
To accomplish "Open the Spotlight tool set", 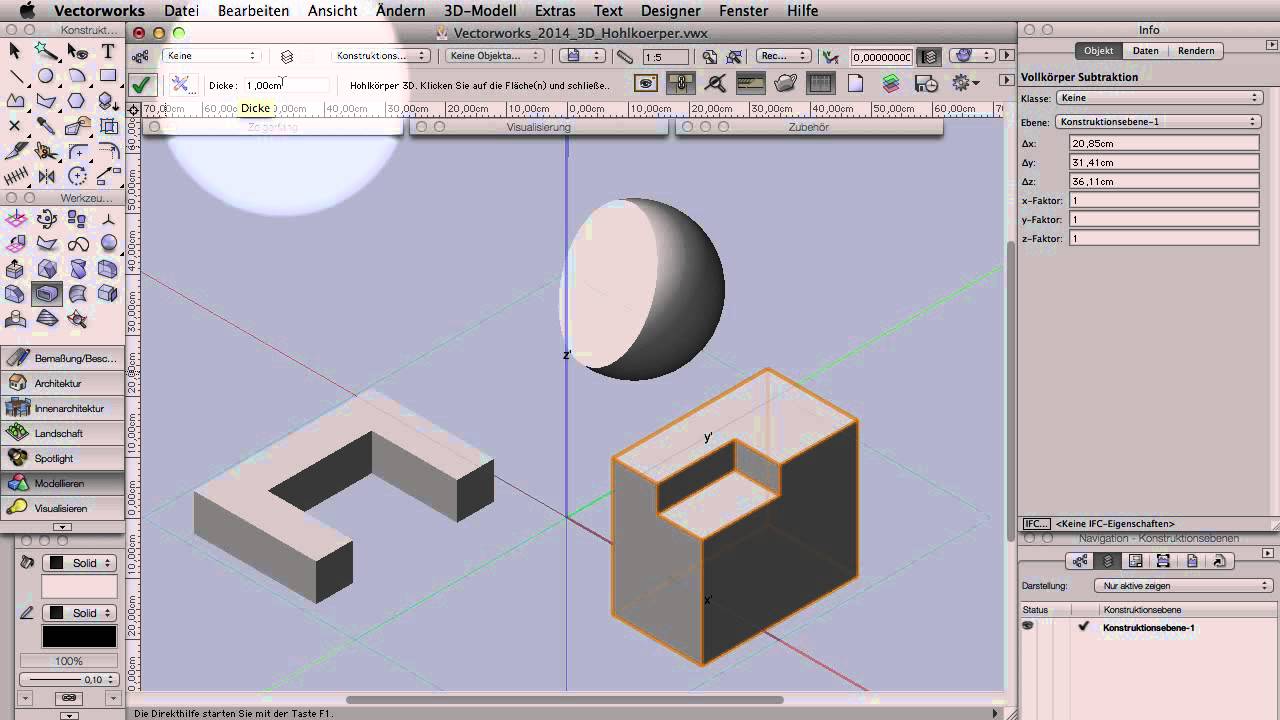I will pyautogui.click(x=63, y=458).
